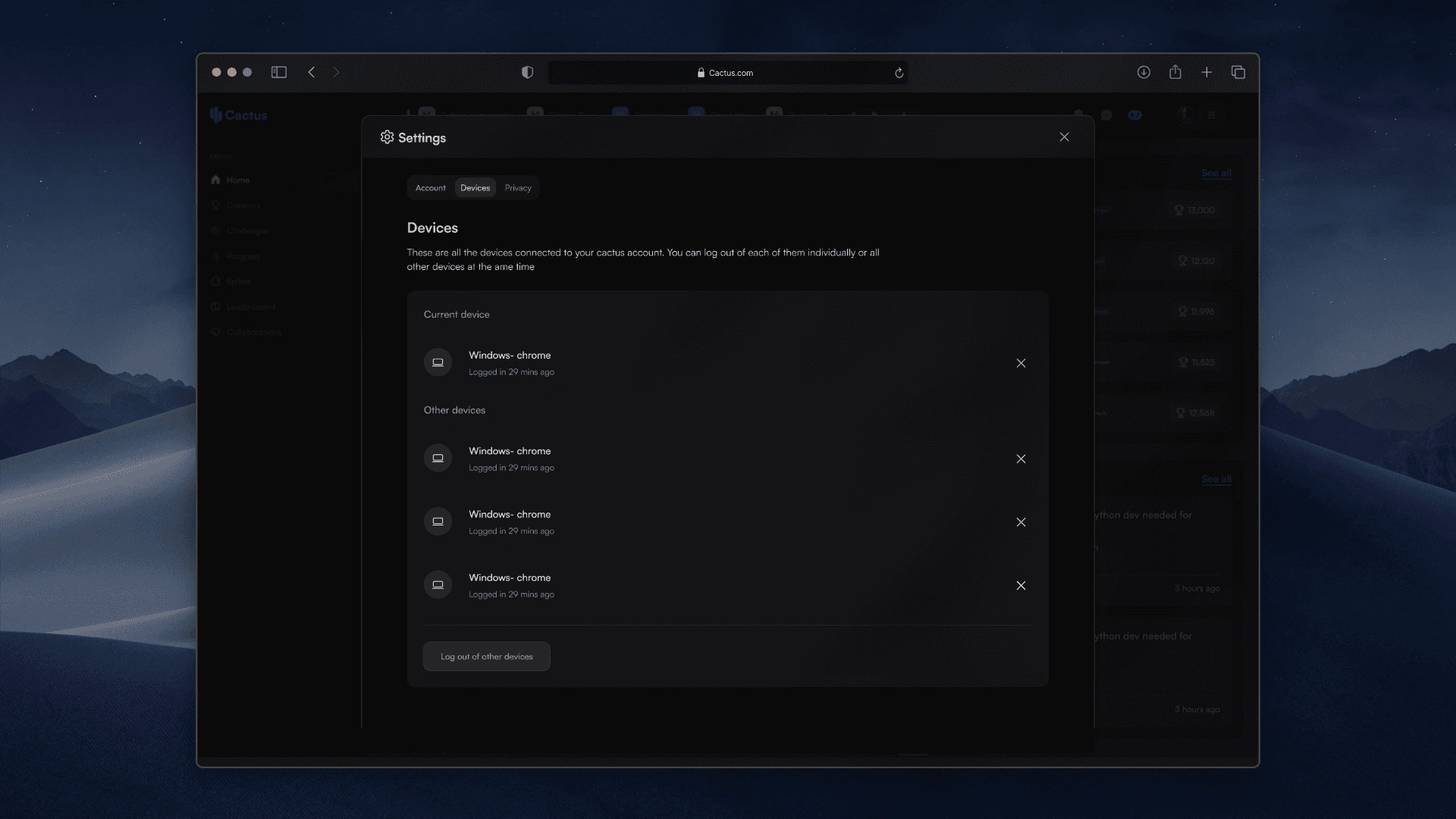Switch to the Account tab
1456x819 pixels.
click(430, 188)
